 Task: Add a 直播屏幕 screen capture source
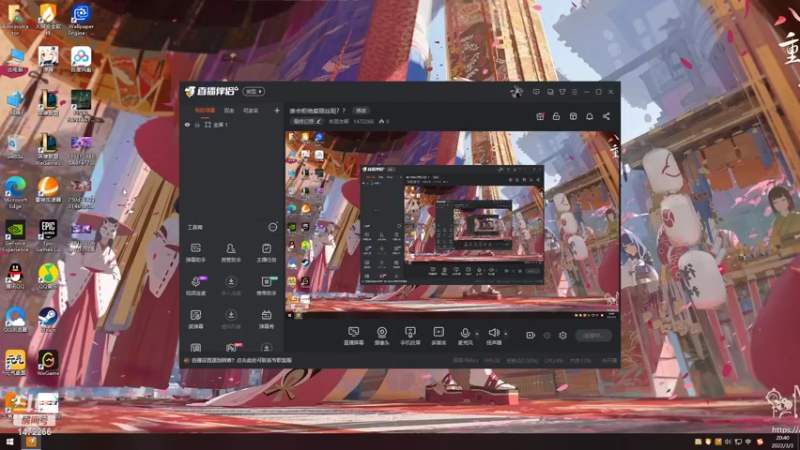353,336
